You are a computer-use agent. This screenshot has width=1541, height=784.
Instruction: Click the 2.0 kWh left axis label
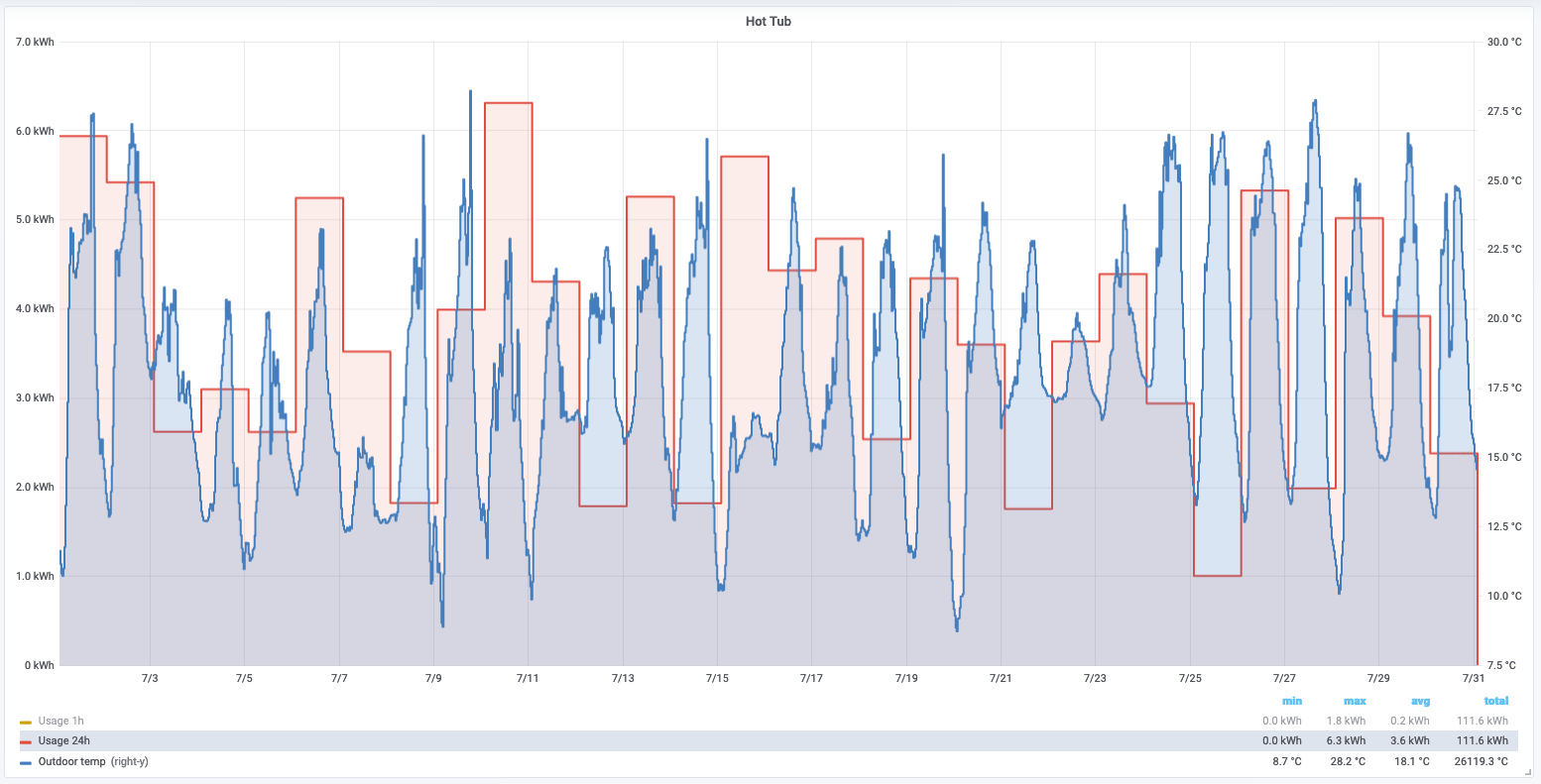tap(36, 487)
